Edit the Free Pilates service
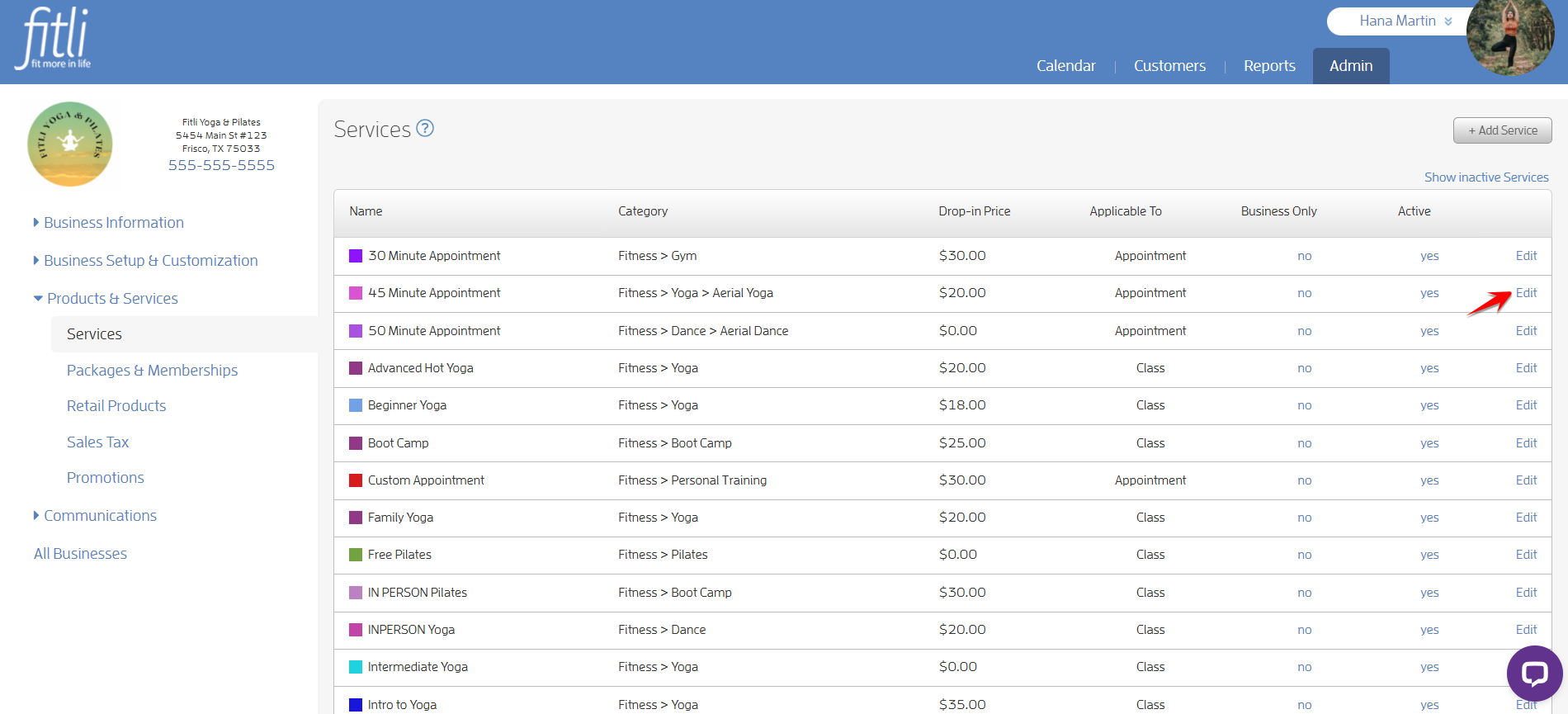This screenshot has width=1568, height=714. pyautogui.click(x=1526, y=555)
